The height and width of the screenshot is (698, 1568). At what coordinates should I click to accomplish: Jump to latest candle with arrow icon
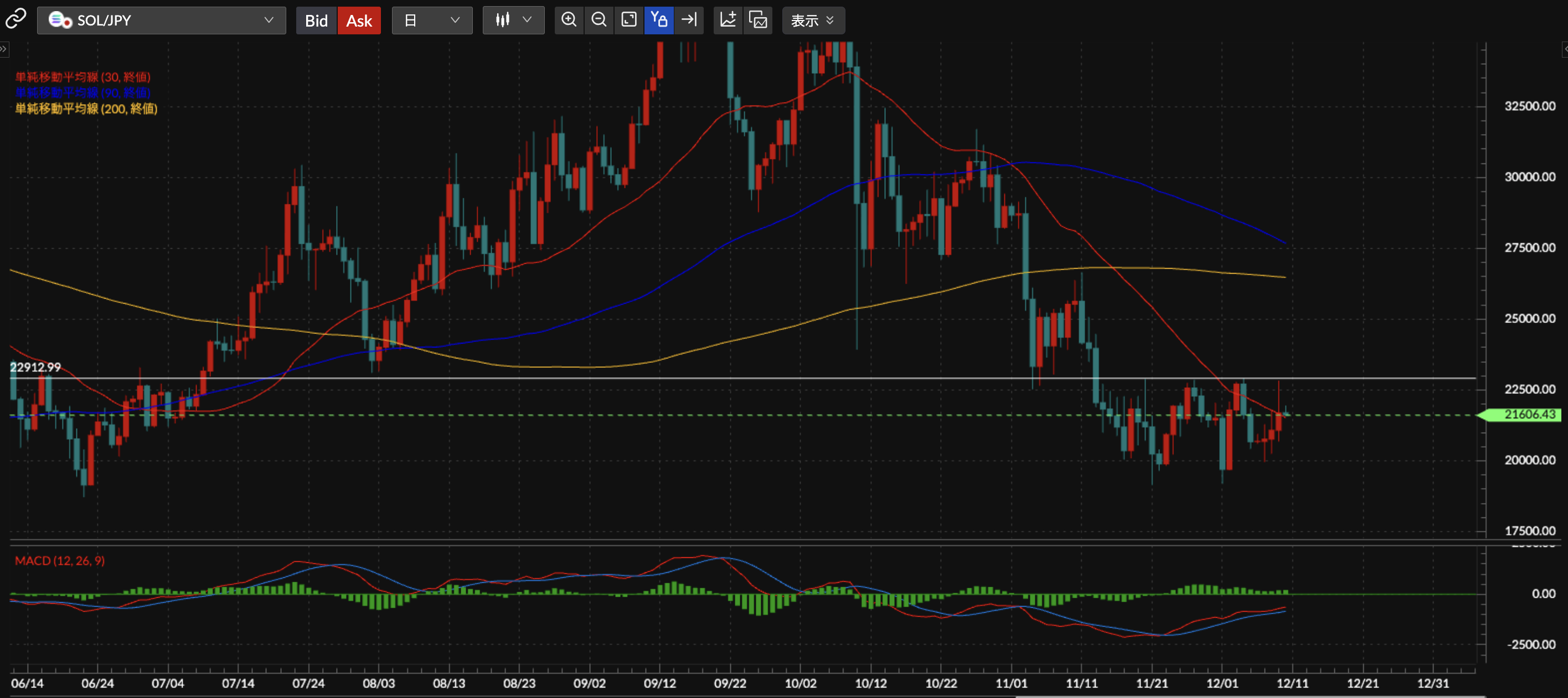[689, 20]
